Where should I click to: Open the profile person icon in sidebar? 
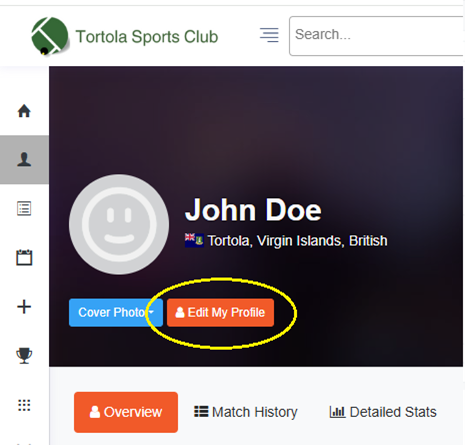coord(24,159)
